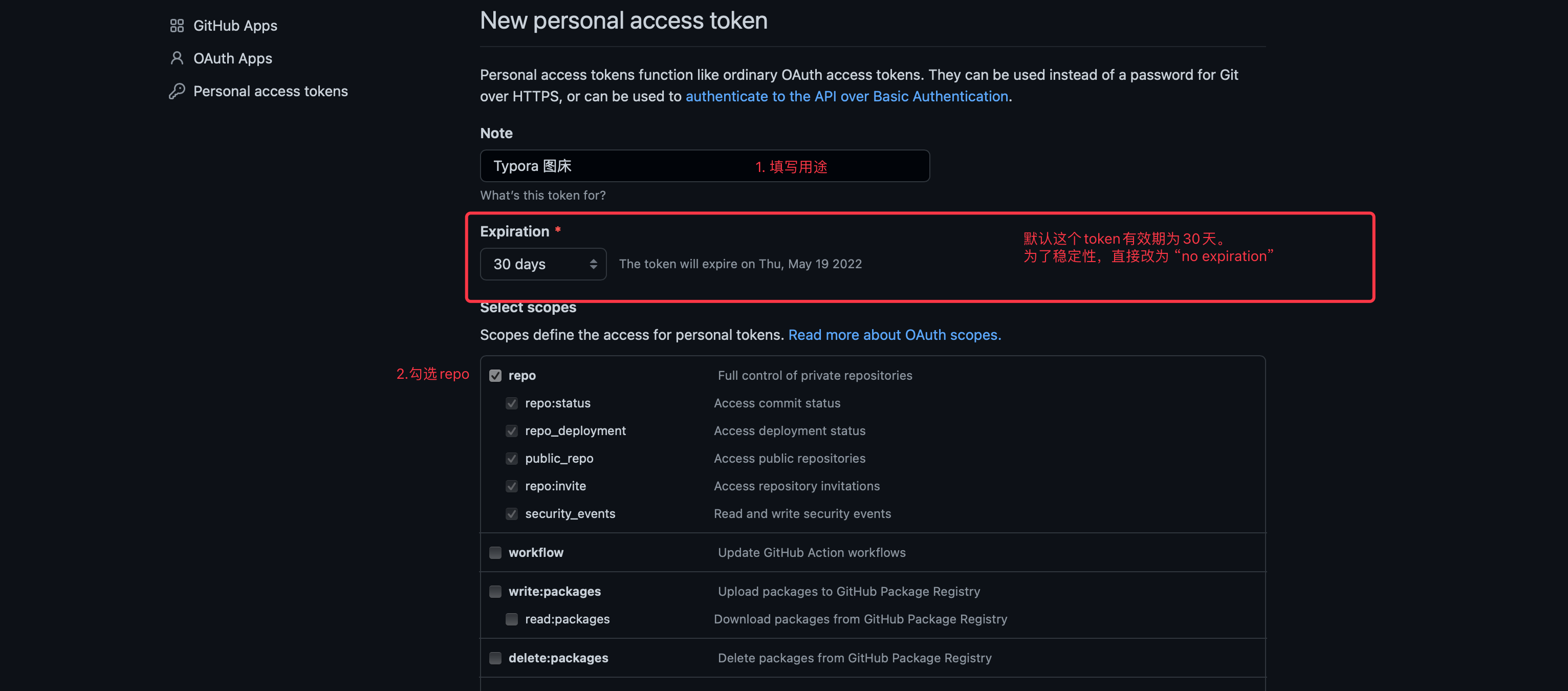Toggle the public_repo checkbox
Image resolution: width=1568 pixels, height=691 pixels.
(512, 459)
